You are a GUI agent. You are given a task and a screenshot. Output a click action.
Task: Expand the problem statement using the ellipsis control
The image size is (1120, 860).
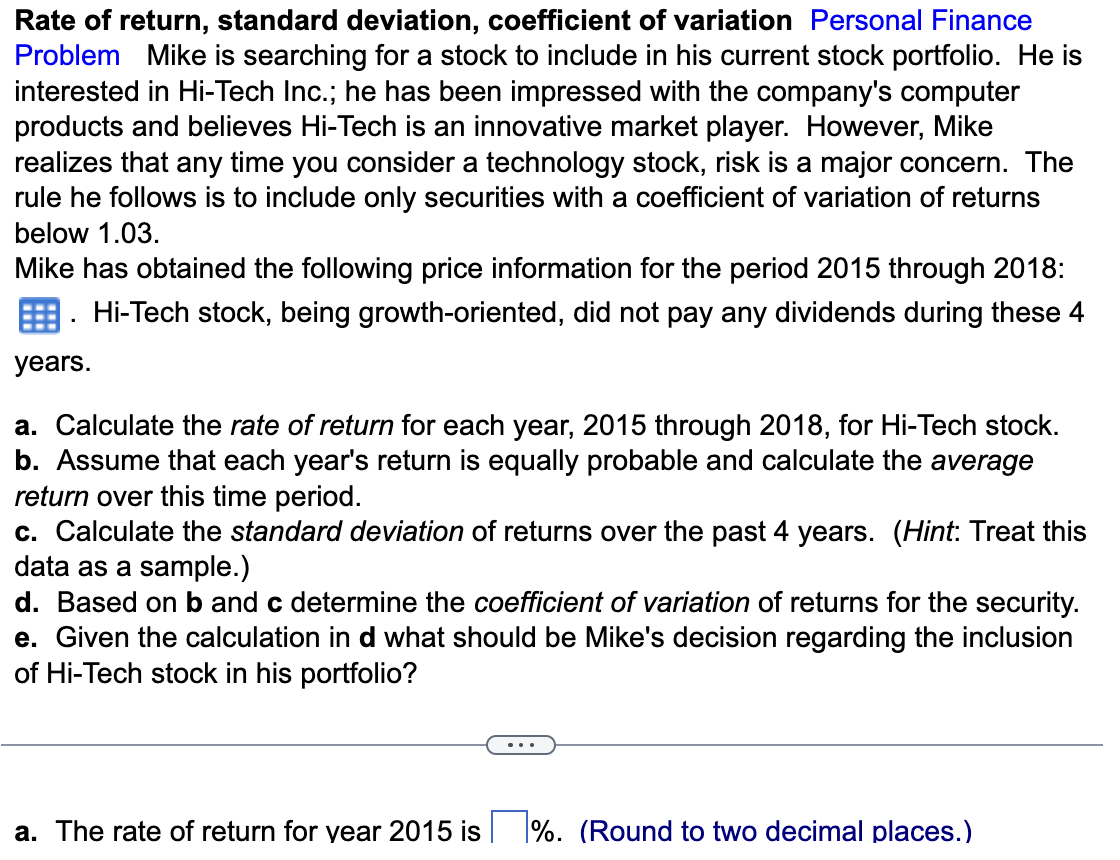521,744
